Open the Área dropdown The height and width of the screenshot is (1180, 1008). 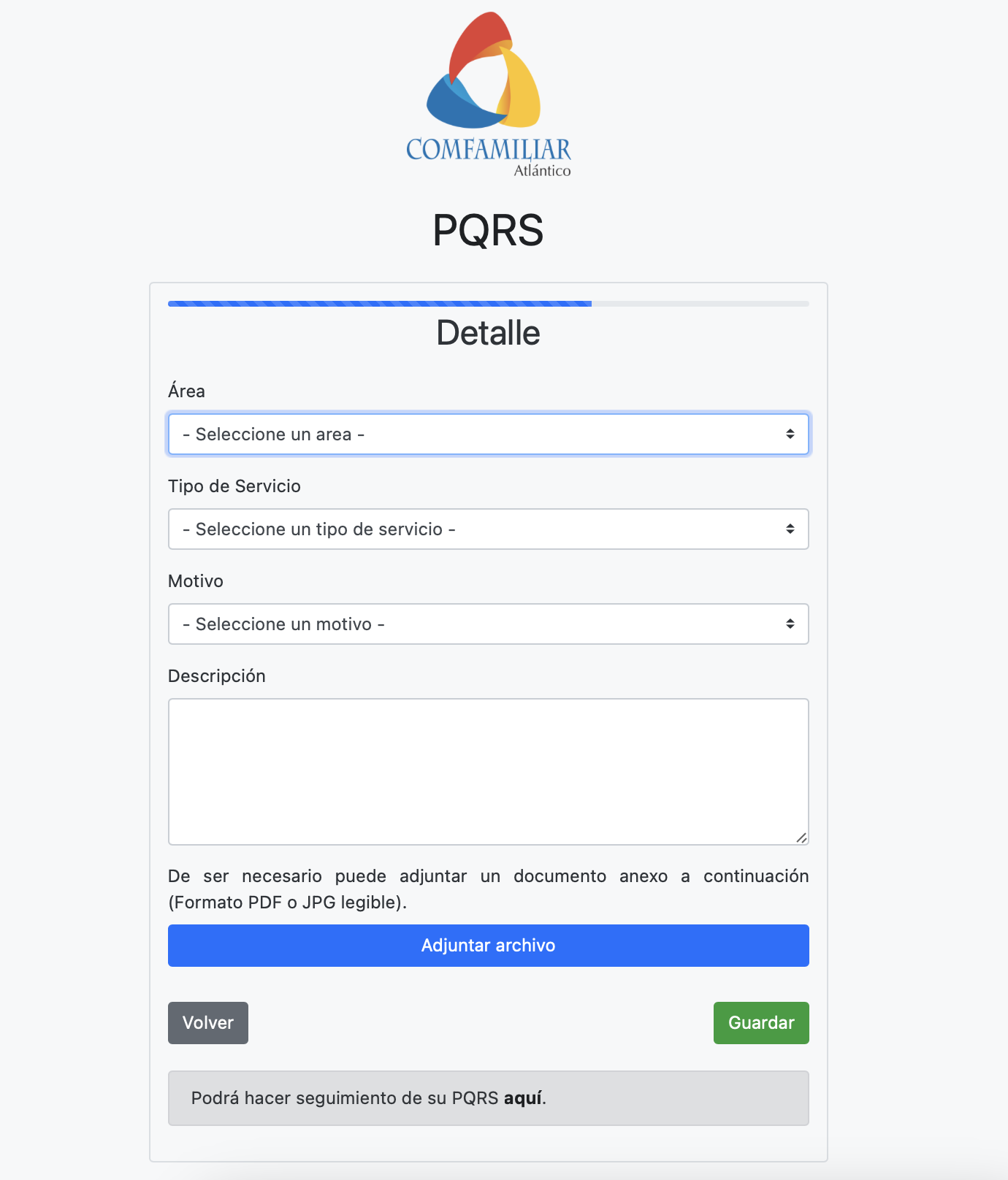[488, 434]
